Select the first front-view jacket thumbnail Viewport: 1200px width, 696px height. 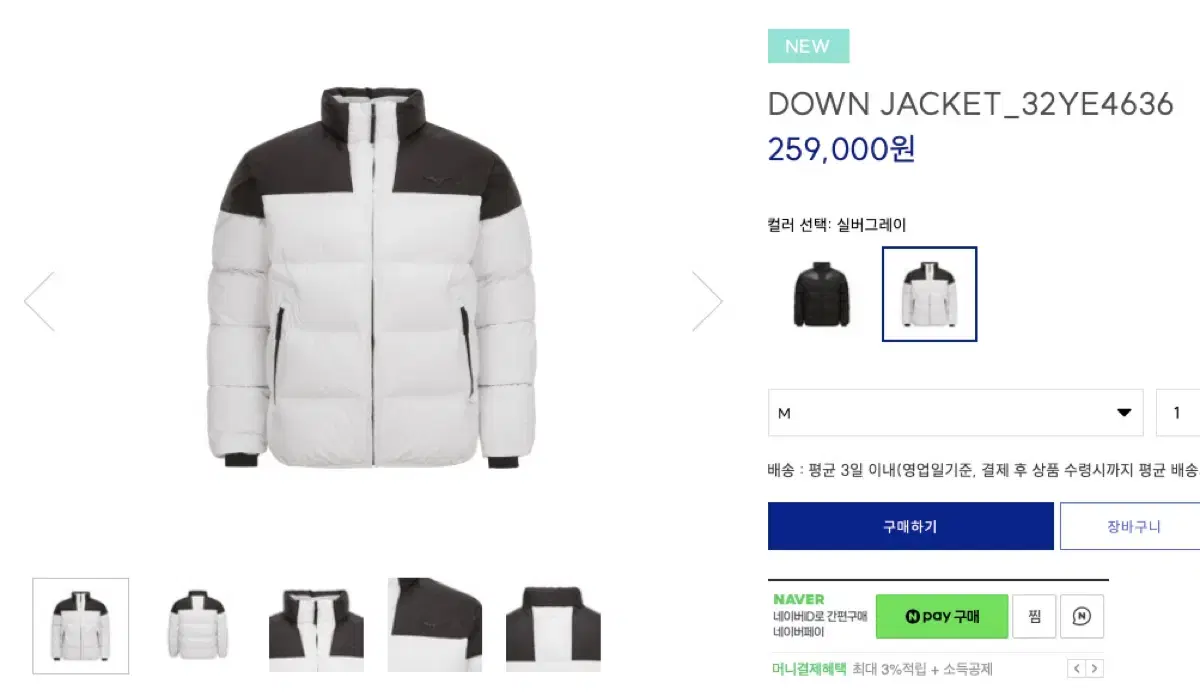click(80, 626)
